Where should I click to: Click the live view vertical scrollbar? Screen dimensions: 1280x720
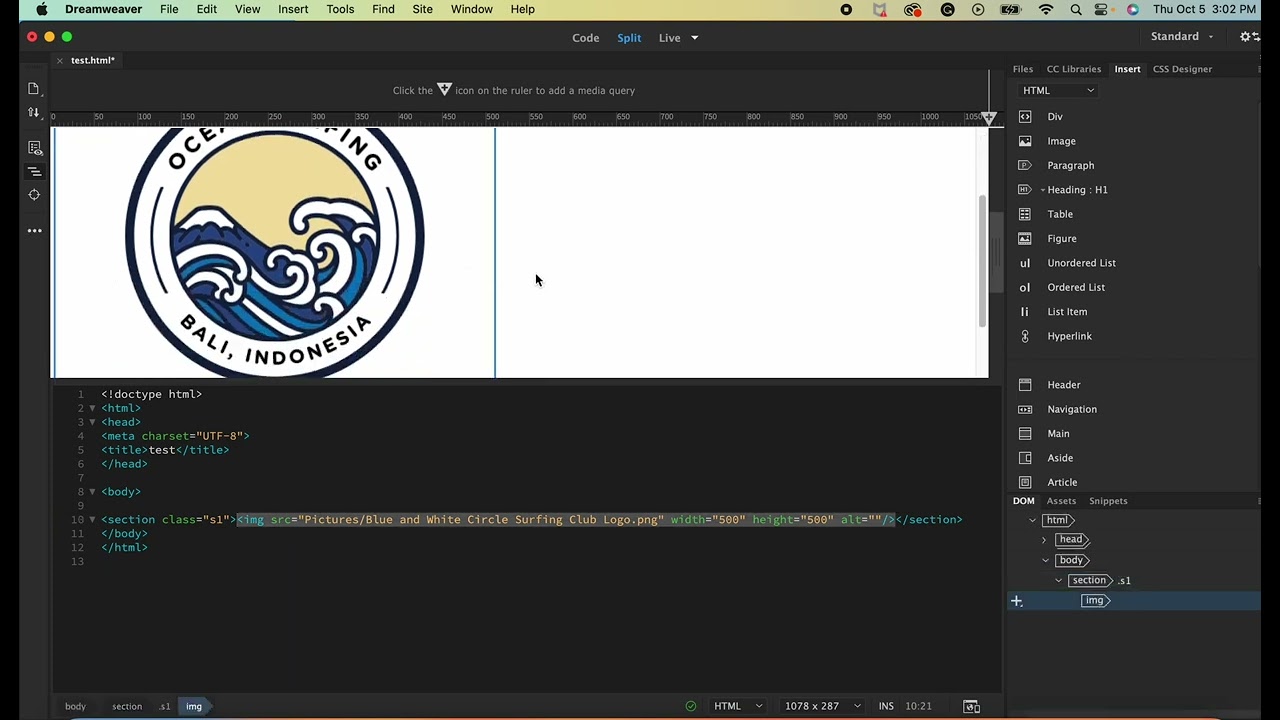coord(983,260)
